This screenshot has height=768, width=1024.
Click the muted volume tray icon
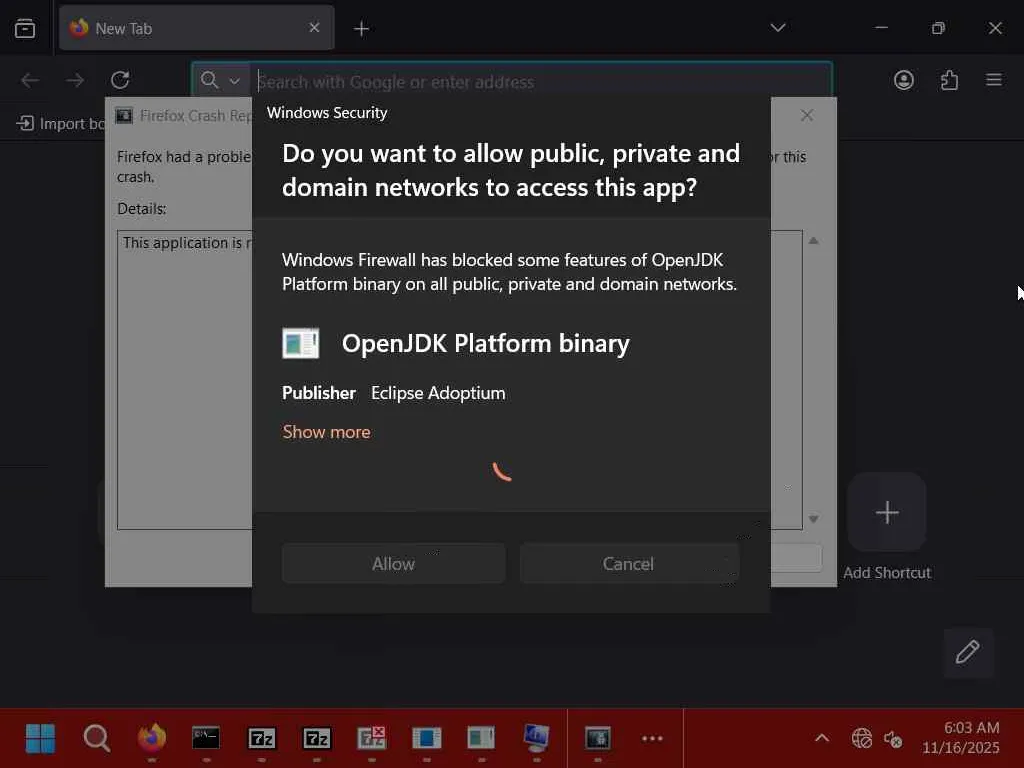click(893, 739)
